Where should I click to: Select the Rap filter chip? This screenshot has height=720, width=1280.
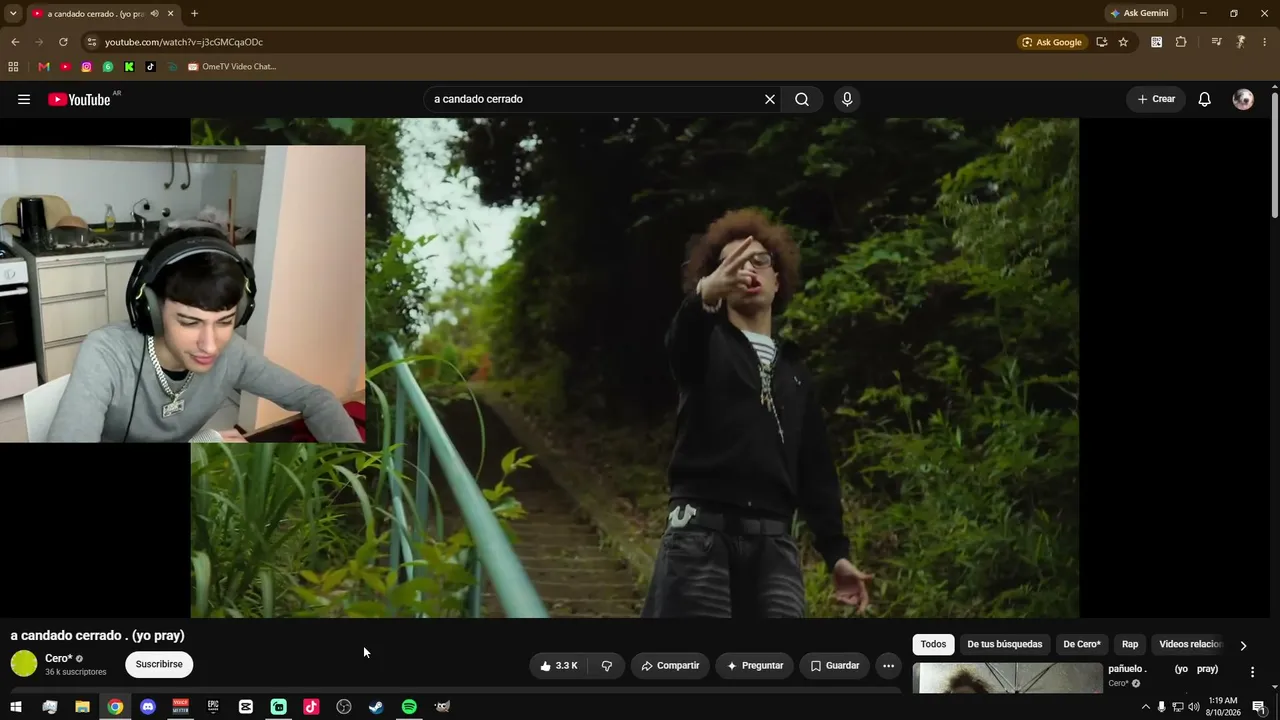pyautogui.click(x=1130, y=645)
